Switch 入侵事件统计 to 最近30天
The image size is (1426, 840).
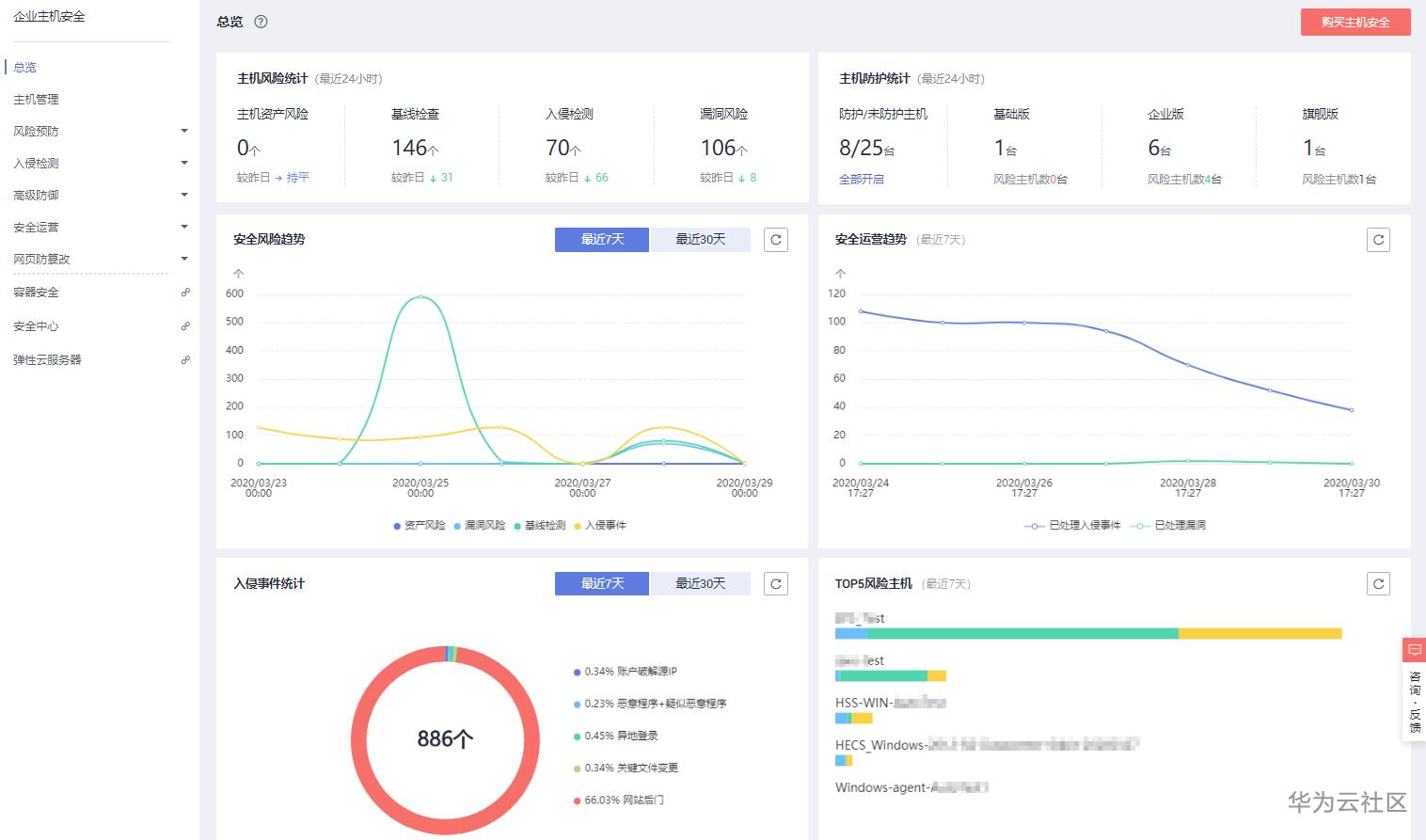point(701,584)
